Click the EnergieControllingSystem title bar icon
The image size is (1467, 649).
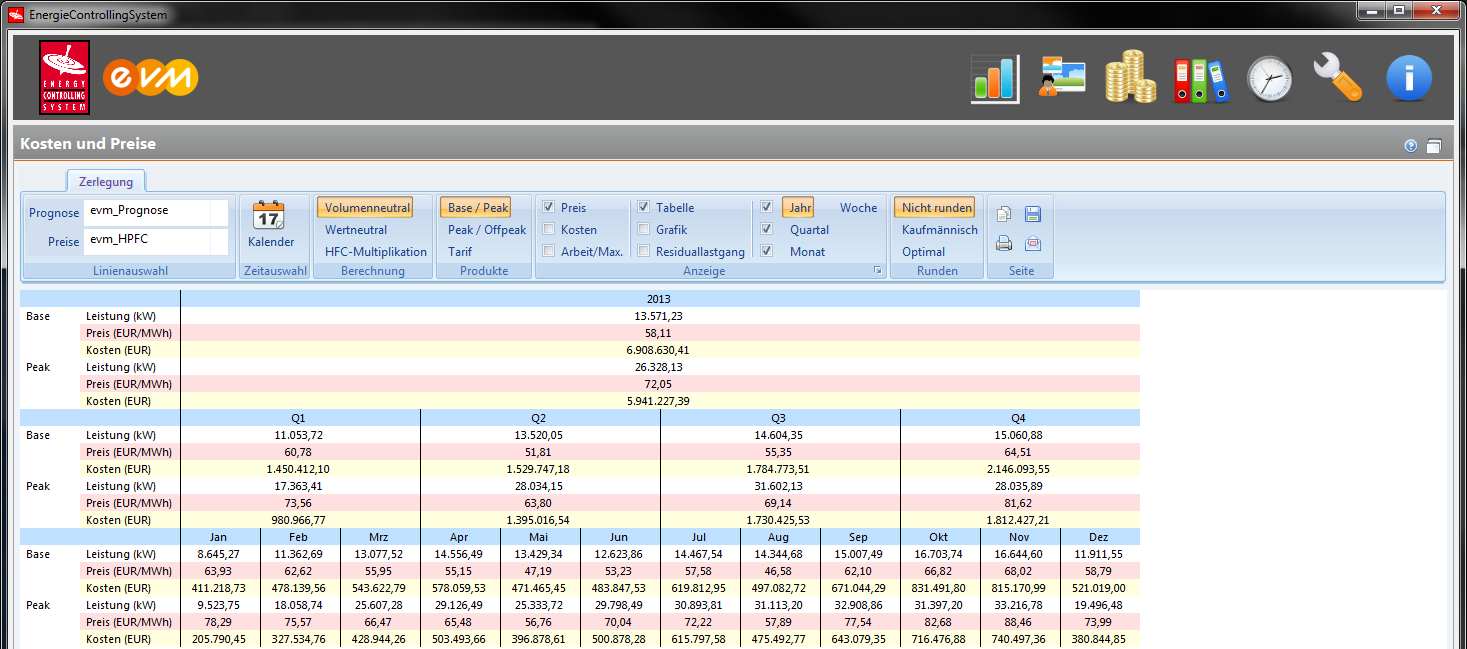click(x=15, y=15)
